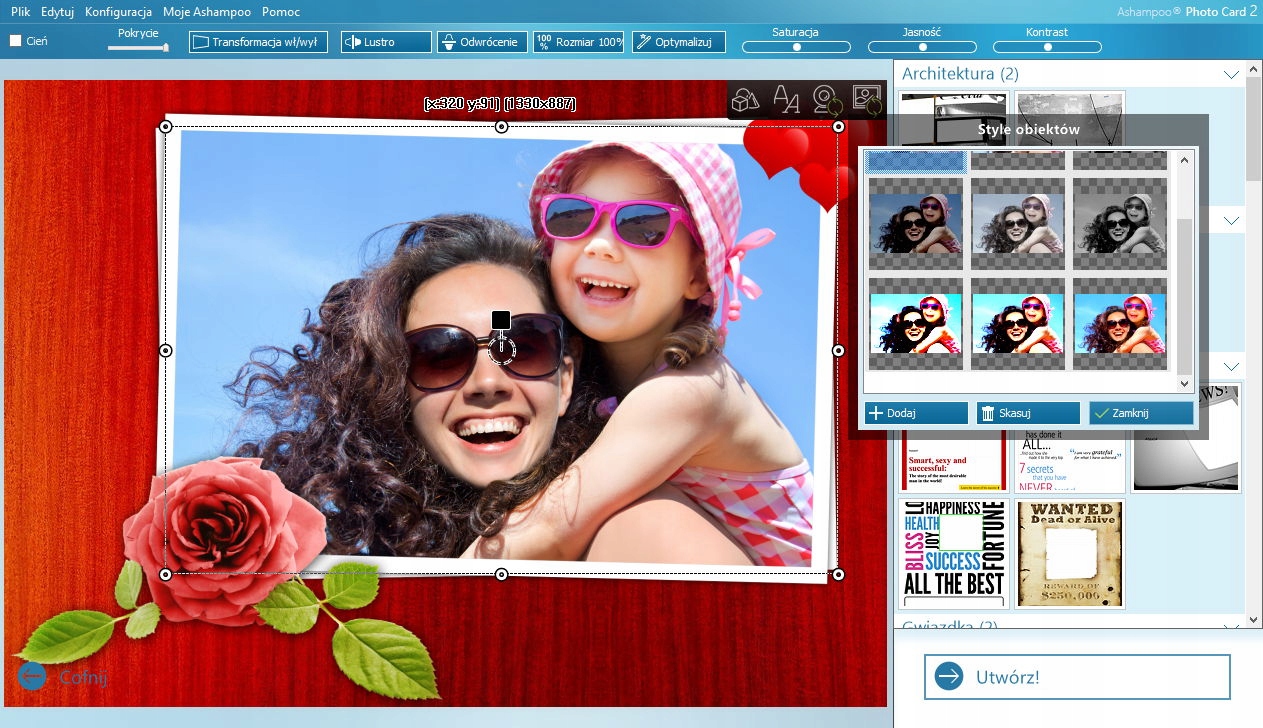This screenshot has width=1263, height=728.
Task: Click the bottom-middle resize handle of photo
Action: pyautogui.click(x=502, y=574)
